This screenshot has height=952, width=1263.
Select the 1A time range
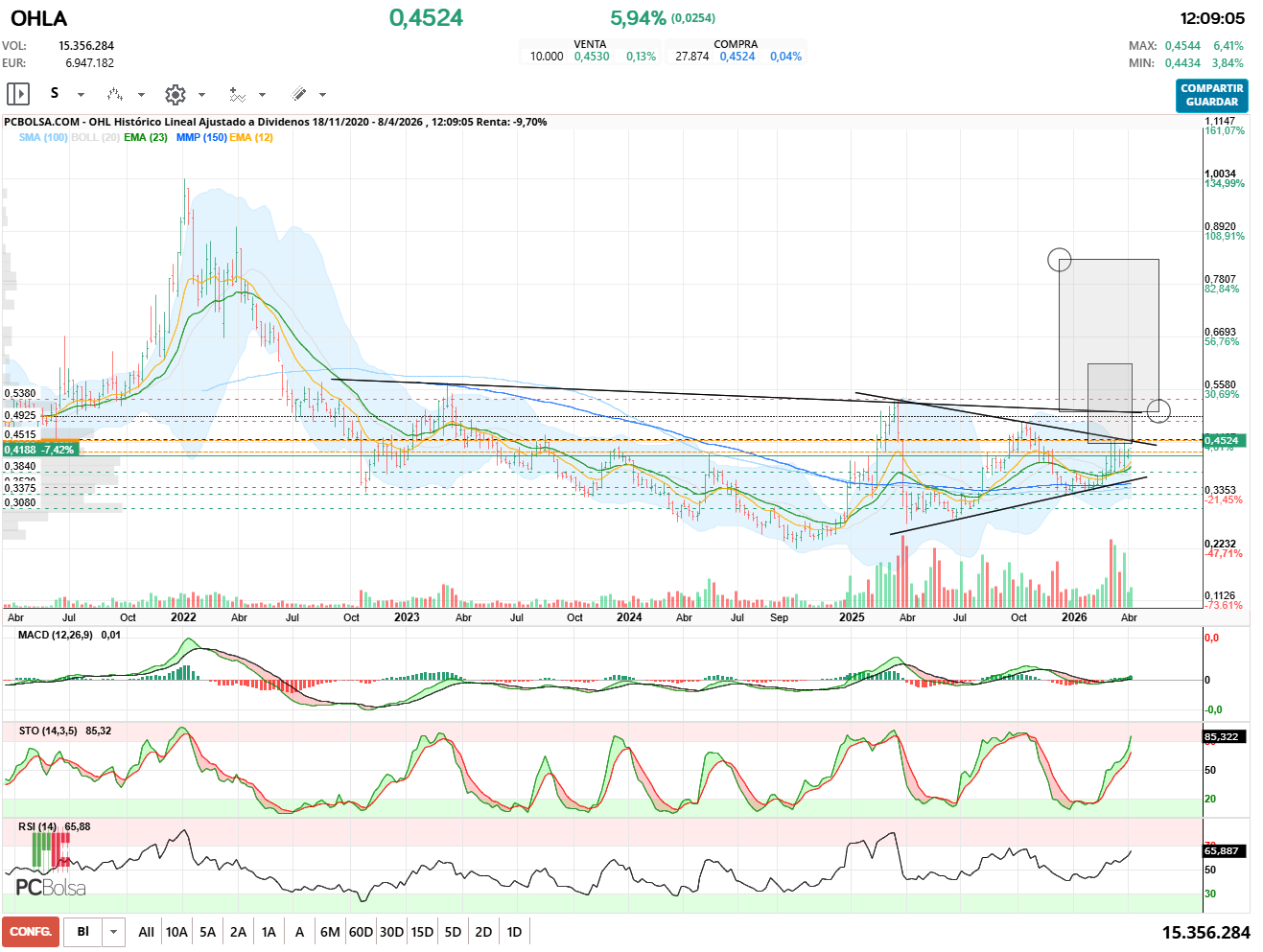[x=269, y=932]
